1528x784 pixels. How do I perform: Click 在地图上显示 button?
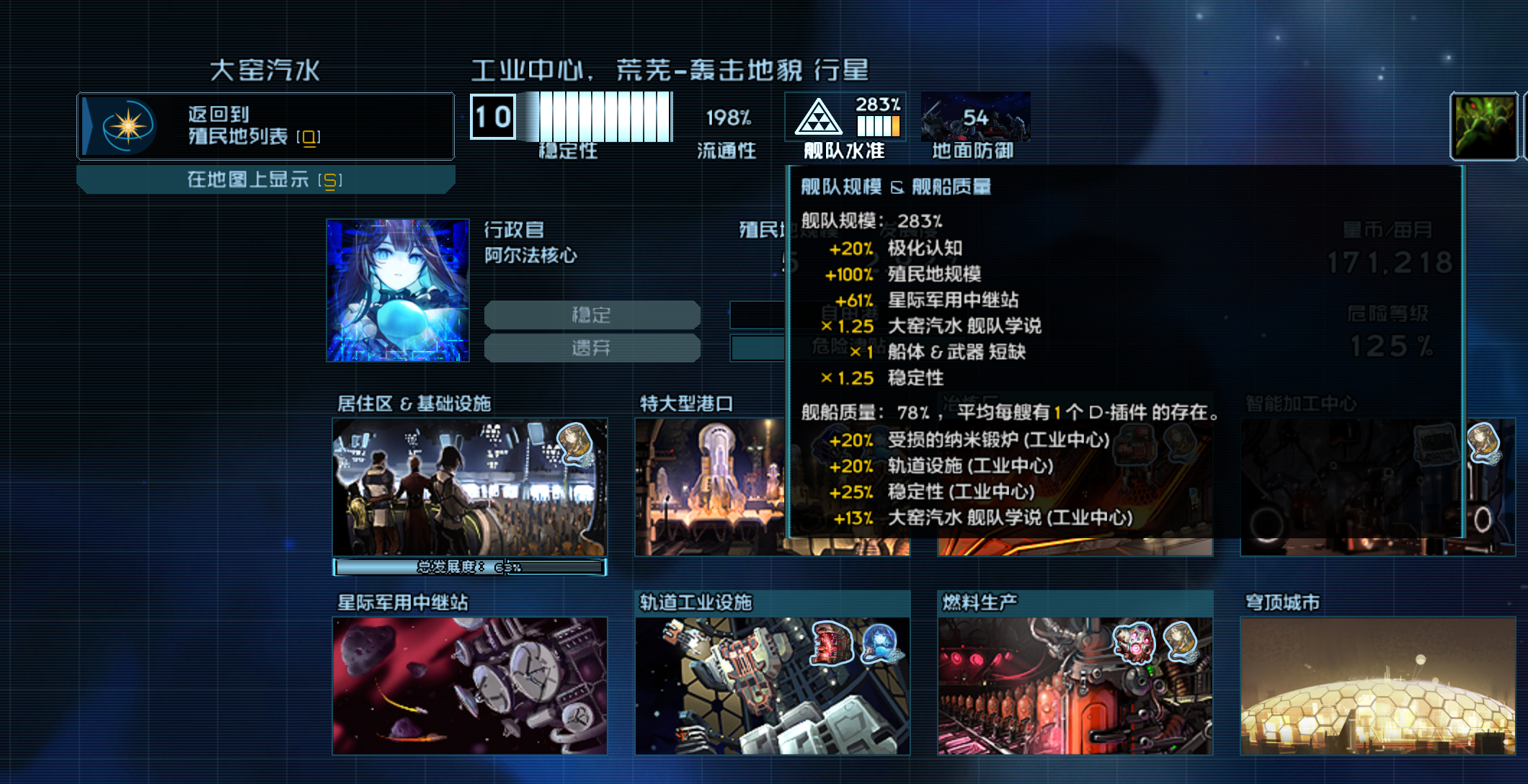266,179
